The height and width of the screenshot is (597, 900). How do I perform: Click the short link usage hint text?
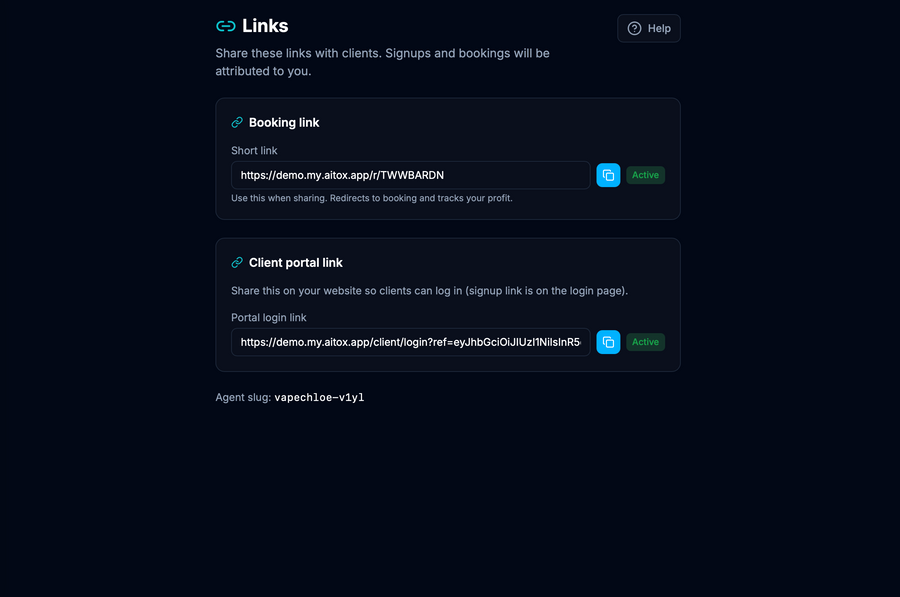(x=372, y=198)
